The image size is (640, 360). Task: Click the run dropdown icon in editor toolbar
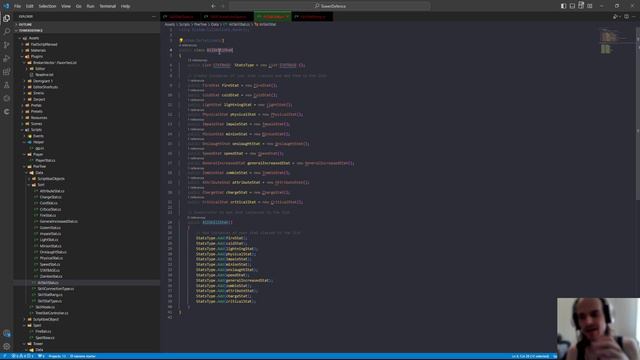(616, 17)
